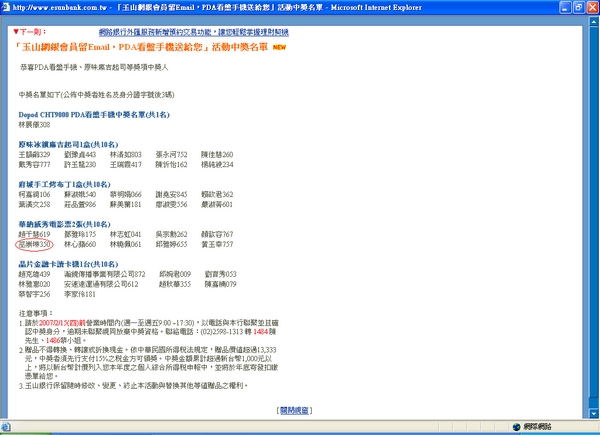Viewport: 600px width, 435px height.
Task: Click the winner entry ending in 329
Action: coord(34,155)
